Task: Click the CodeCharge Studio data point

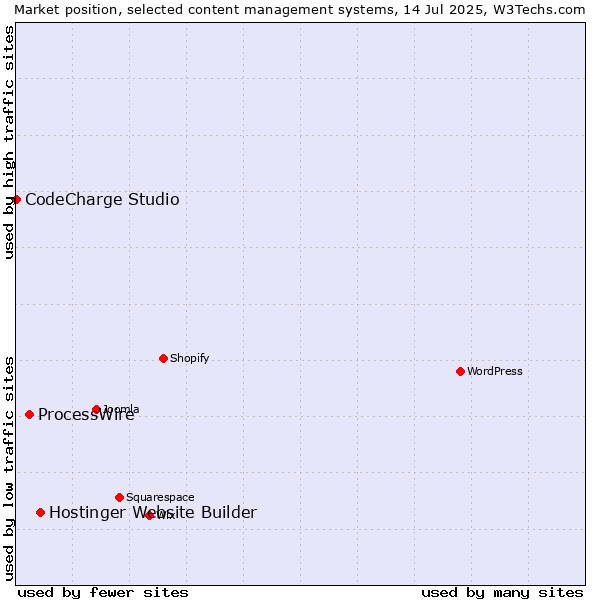Action: [16, 199]
